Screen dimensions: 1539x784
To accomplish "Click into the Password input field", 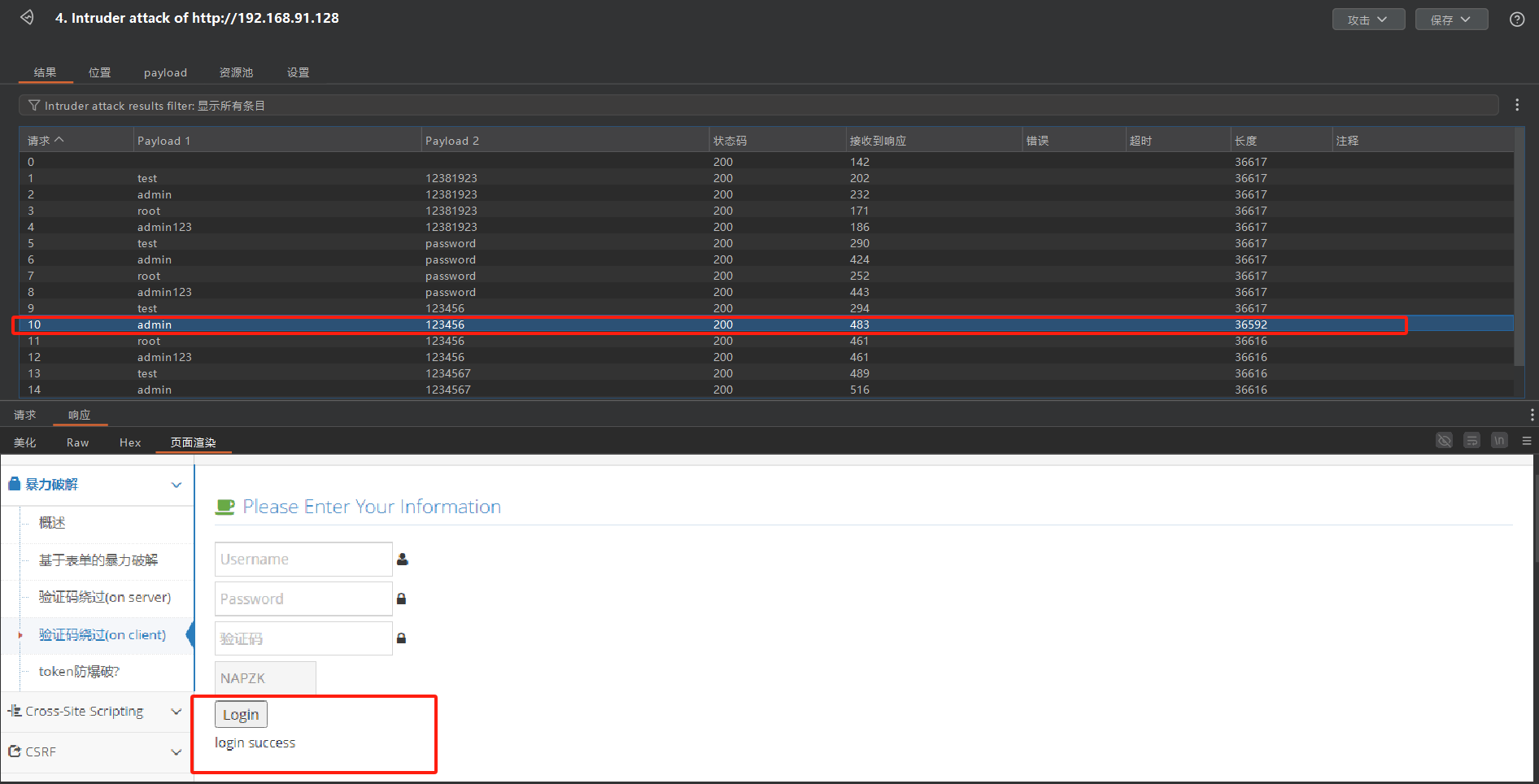I will click(303, 599).
